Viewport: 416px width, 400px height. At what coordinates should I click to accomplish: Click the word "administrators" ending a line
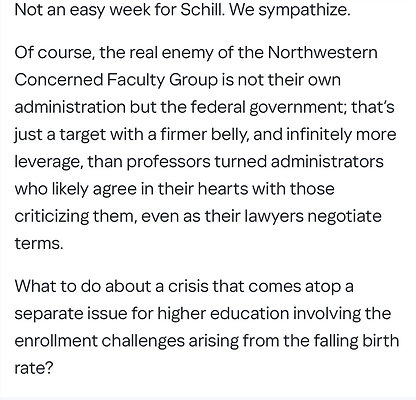tap(327, 162)
